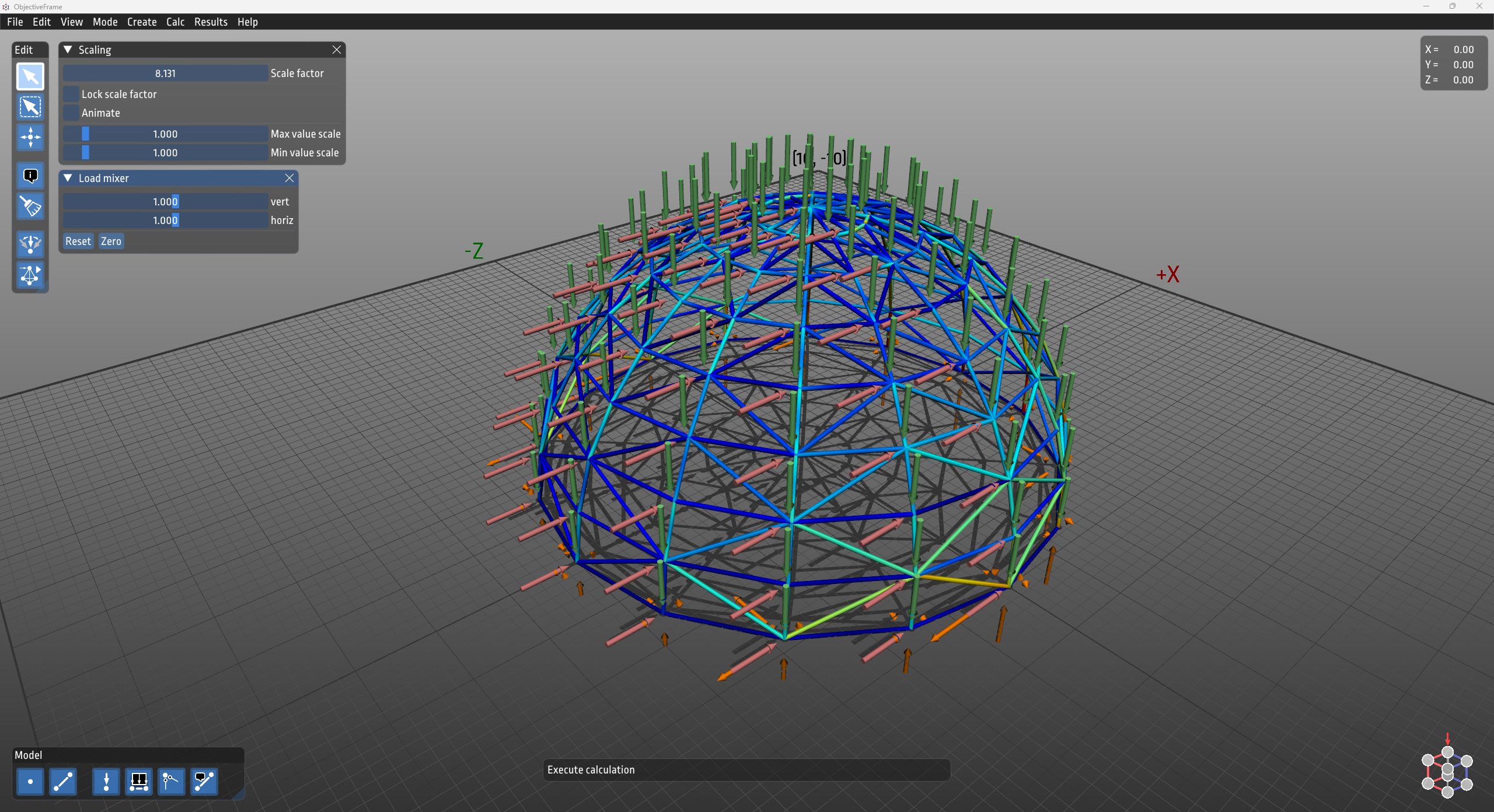Choose the create beam line tool
Viewport: 1494px width, 812px height.
63,782
